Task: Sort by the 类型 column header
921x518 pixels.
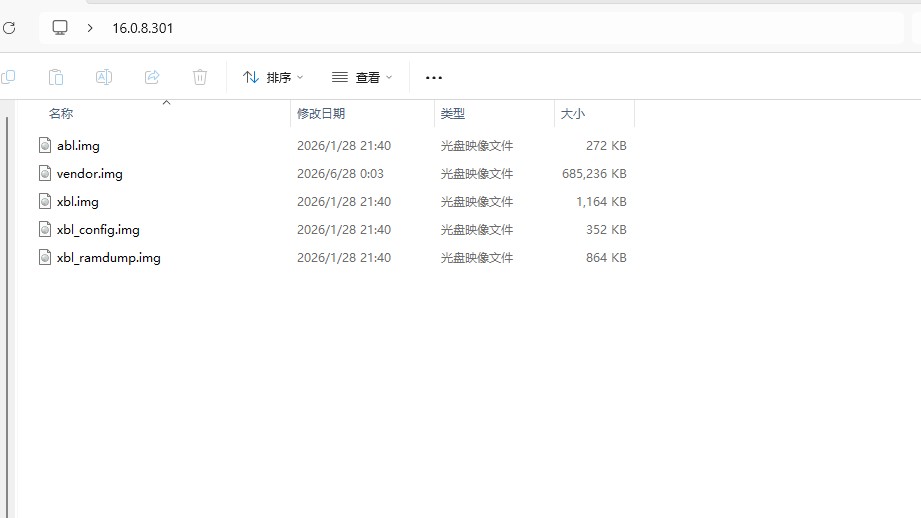Action: [x=453, y=113]
